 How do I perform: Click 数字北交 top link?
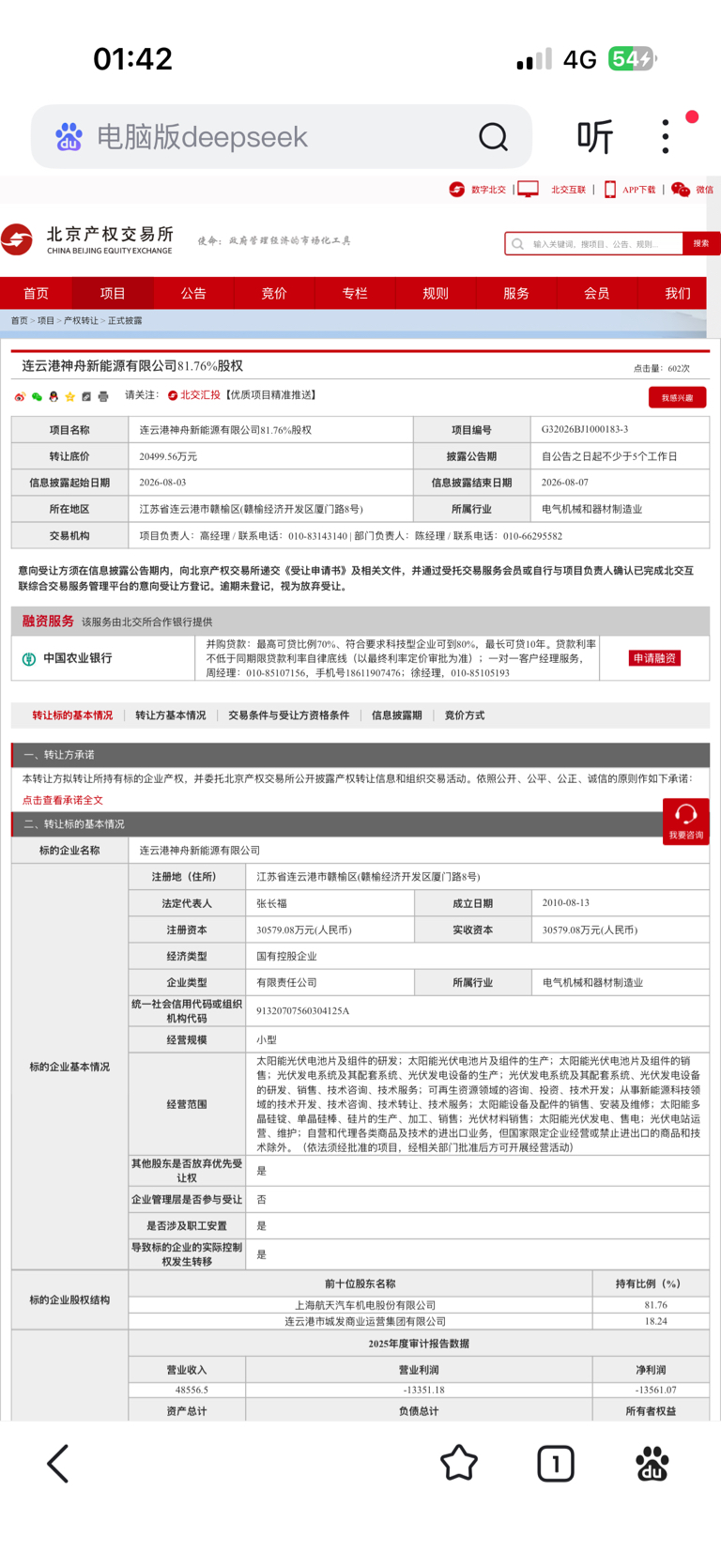click(x=488, y=190)
